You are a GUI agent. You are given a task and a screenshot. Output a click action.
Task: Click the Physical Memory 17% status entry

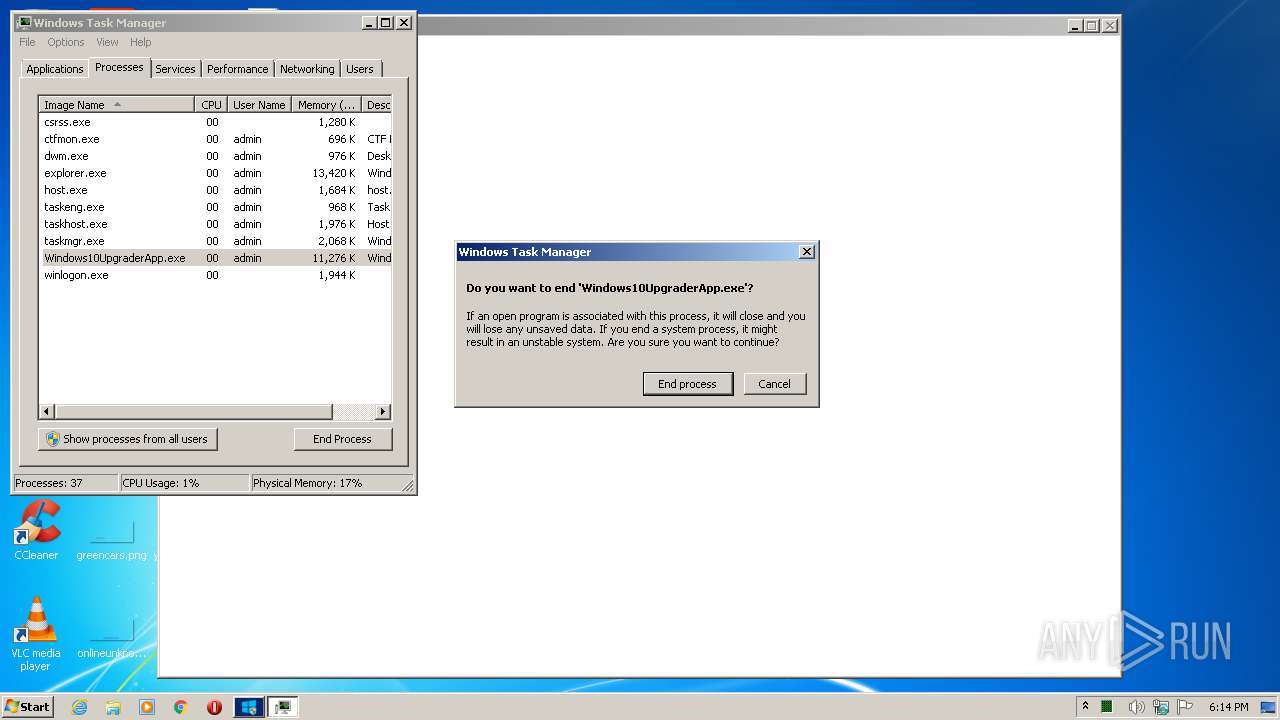325,483
